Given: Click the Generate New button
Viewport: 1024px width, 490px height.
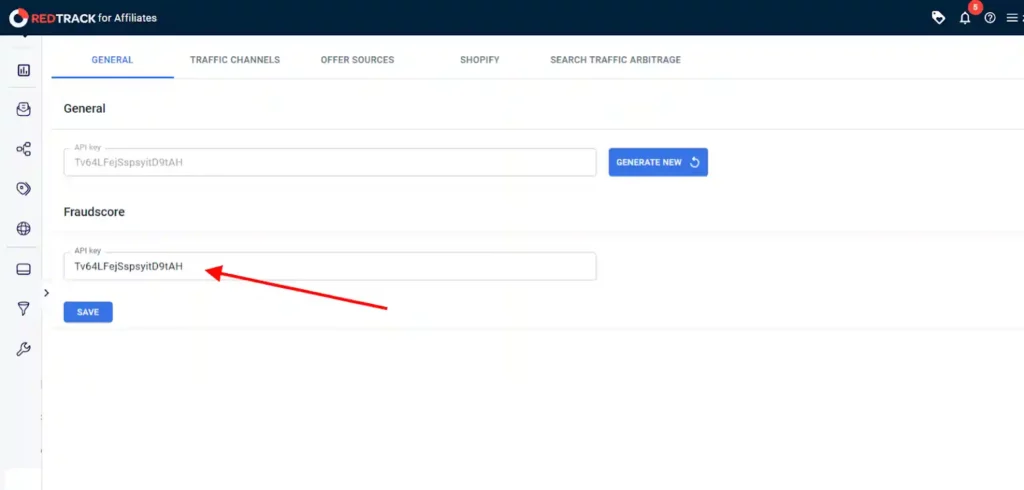Looking at the screenshot, I should pos(658,162).
